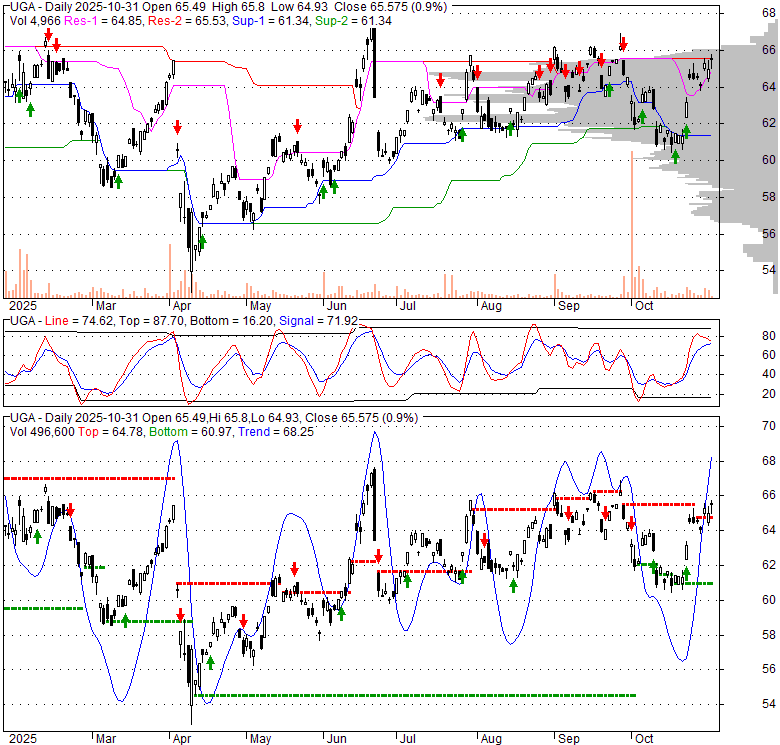Click the green buy arrow below April low on top chart
The height and width of the screenshot is (745, 780).
pos(202,240)
